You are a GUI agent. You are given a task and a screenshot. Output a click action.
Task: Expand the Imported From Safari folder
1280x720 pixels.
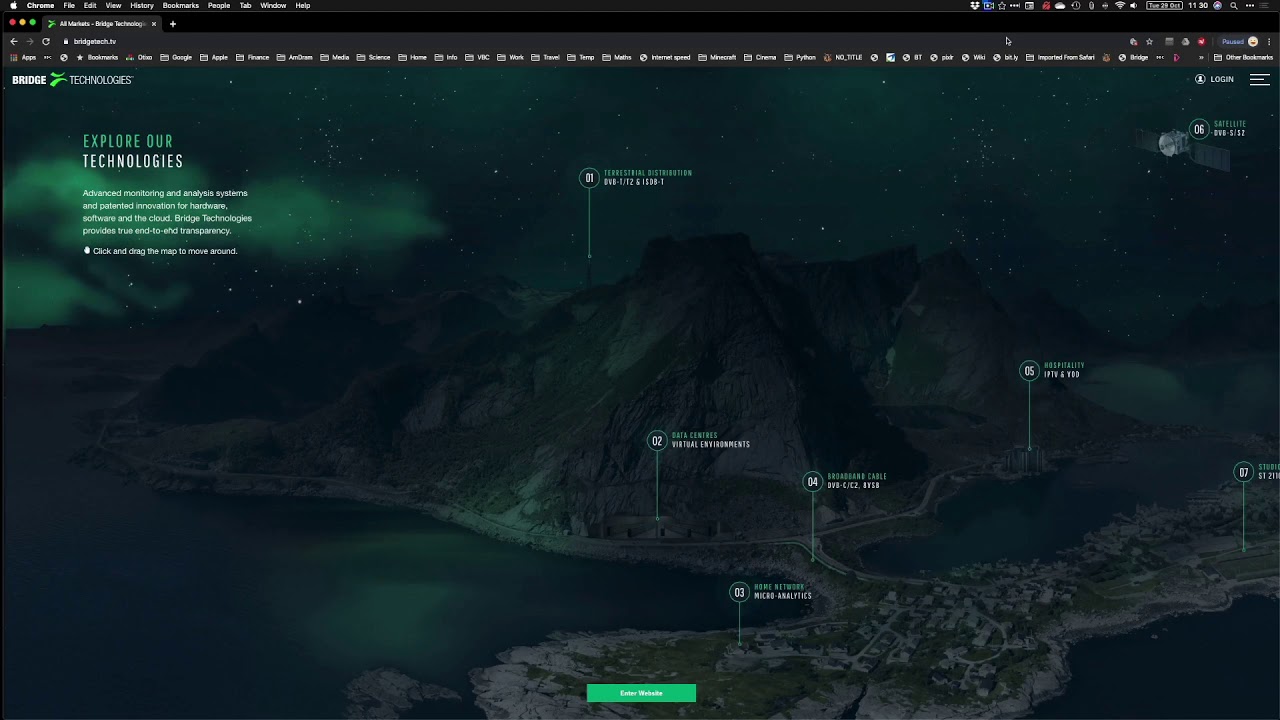pyautogui.click(x=1060, y=57)
